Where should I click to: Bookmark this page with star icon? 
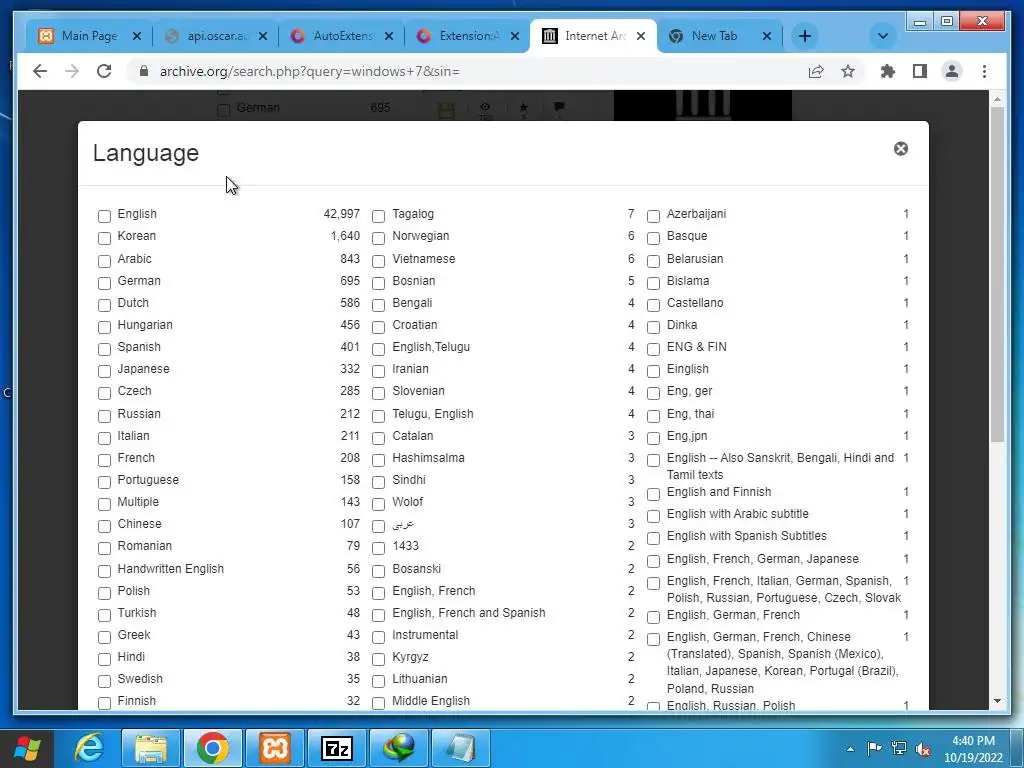click(848, 71)
